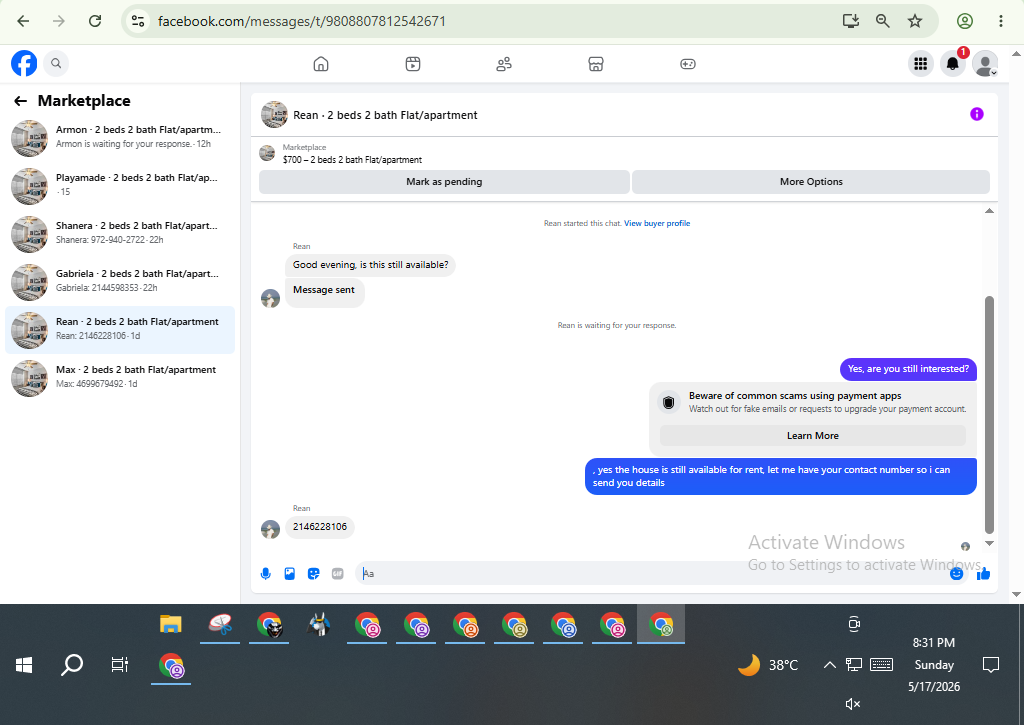Click Rean's avatar in chat header
The image size is (1024, 725).
click(x=274, y=114)
